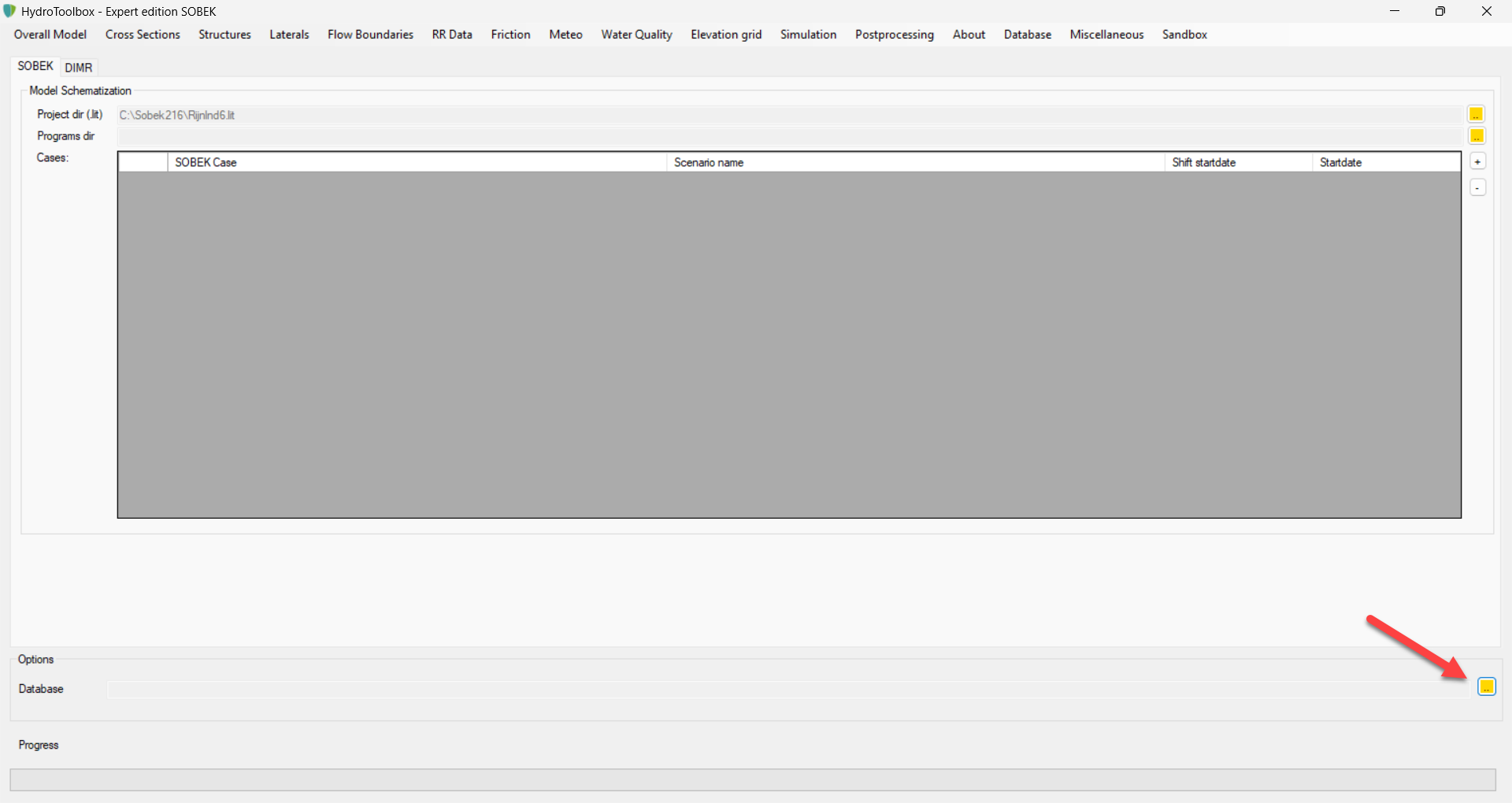Open the Cross Sections menu
This screenshot has width=1512, height=803.
143,35
